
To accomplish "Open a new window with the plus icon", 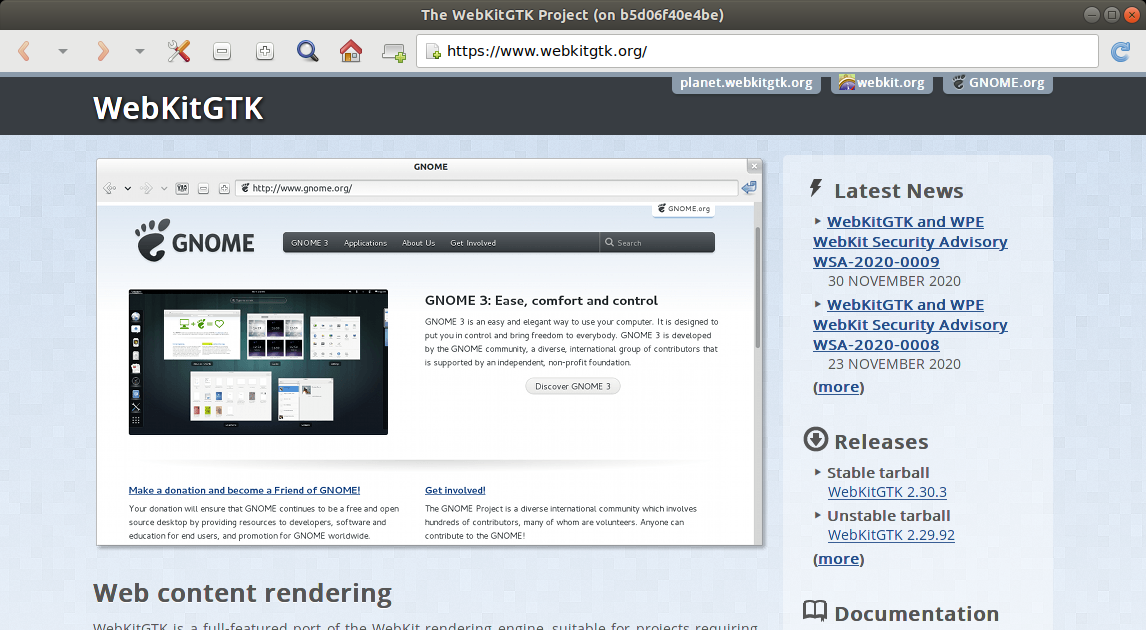I will (393, 50).
